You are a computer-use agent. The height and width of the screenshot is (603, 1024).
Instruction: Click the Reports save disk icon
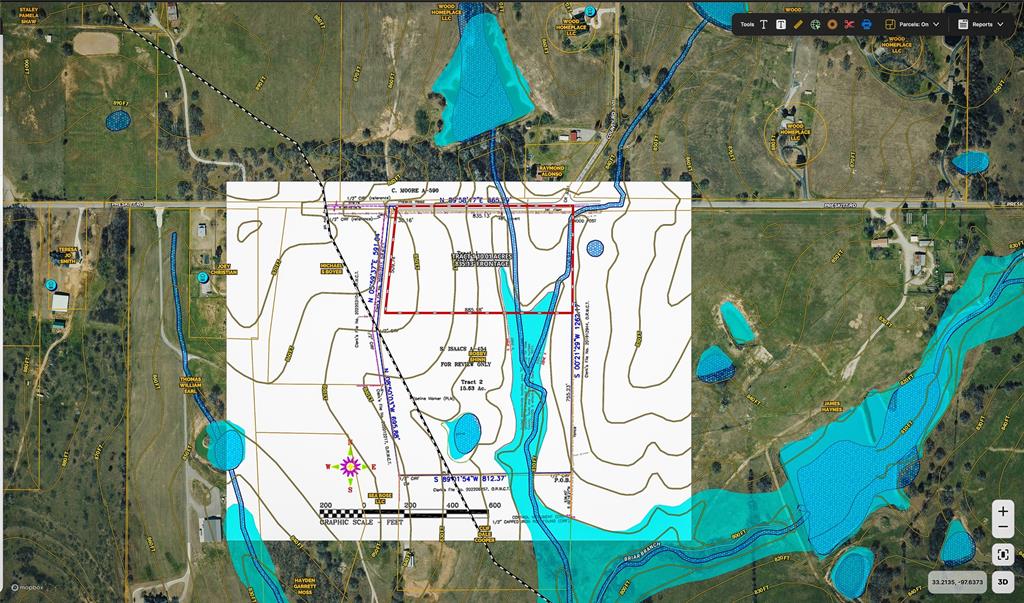point(962,24)
